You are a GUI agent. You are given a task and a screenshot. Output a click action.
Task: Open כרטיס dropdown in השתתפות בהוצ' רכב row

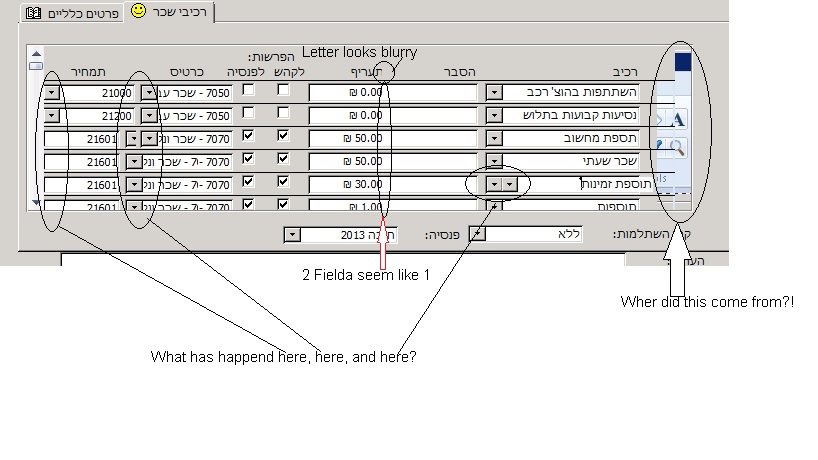pyautogui.click(x=149, y=93)
